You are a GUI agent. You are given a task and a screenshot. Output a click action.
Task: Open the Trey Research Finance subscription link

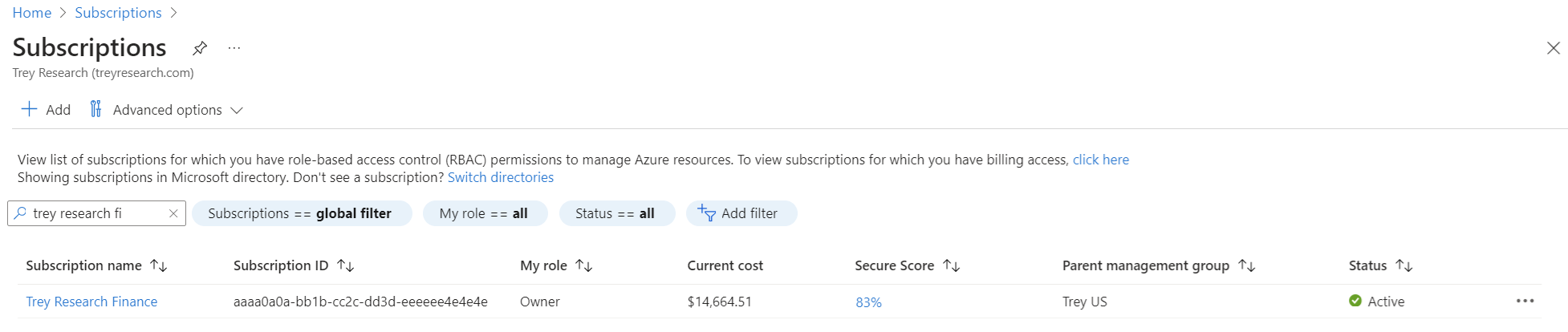click(91, 302)
